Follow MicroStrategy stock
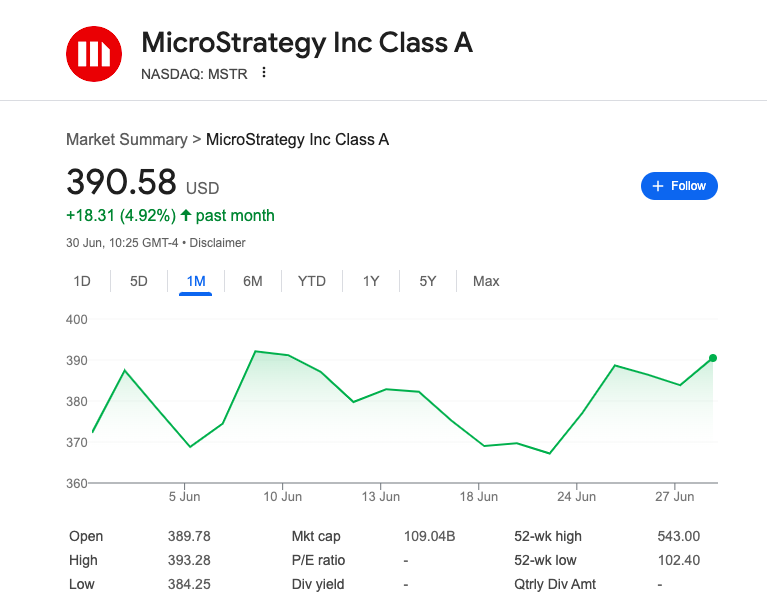Image resolution: width=767 pixels, height=609 pixels. (x=679, y=186)
